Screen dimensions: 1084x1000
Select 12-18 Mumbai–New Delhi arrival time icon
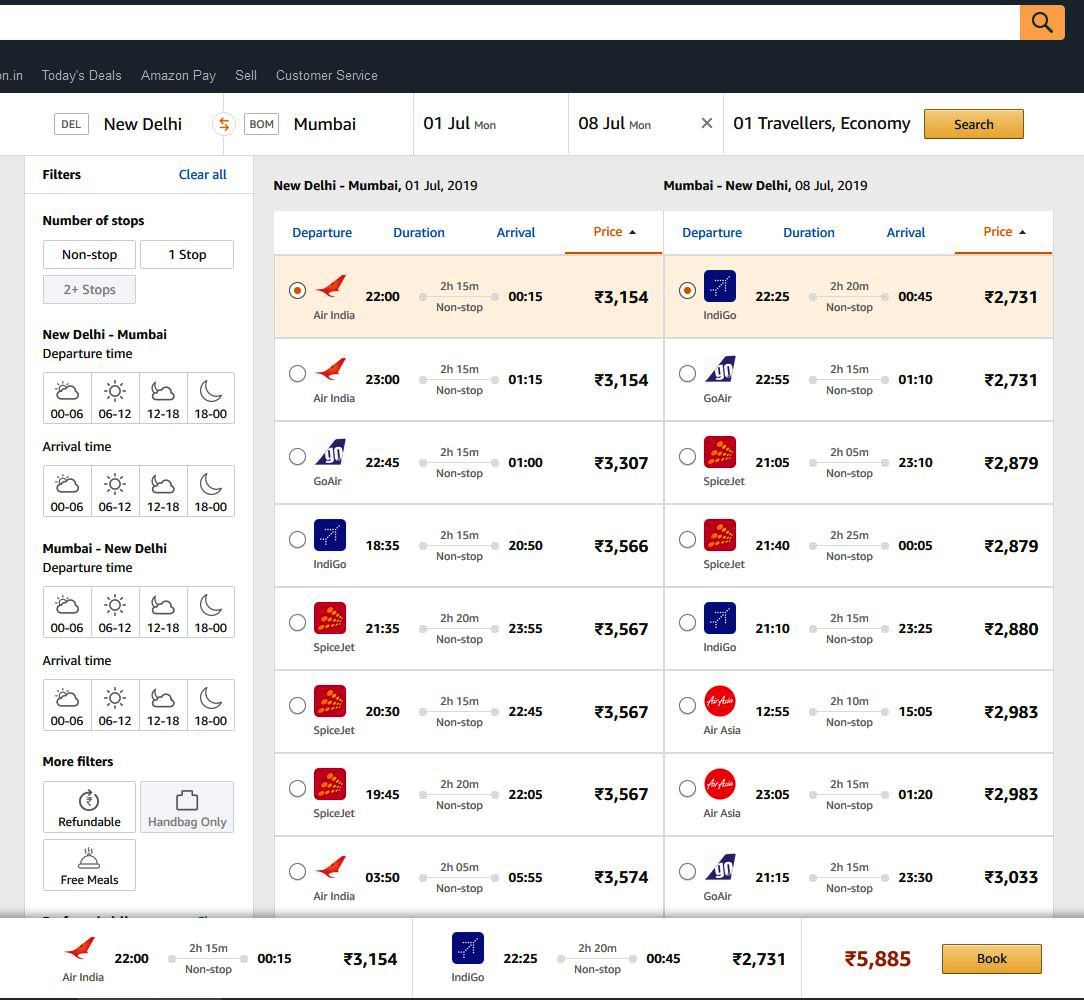coord(163,705)
